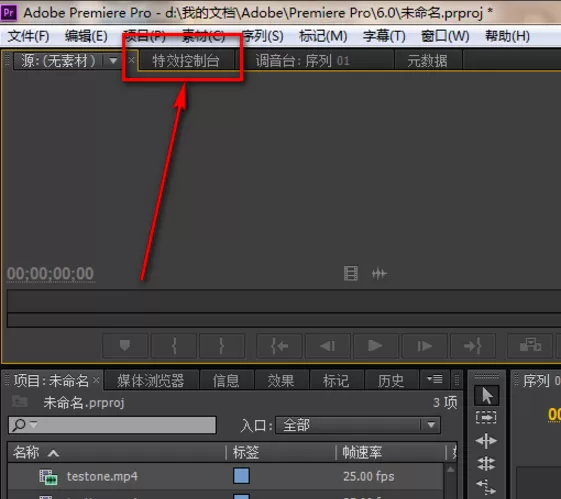Open the 编辑(E) menu
Screen dimensions: 561x499
pos(86,36)
